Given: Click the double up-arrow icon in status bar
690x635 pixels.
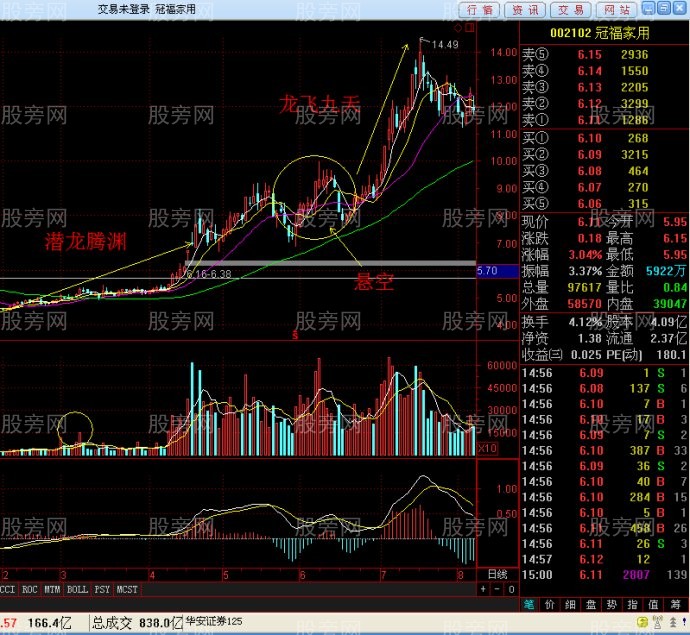Looking at the screenshot, I should (x=673, y=622).
